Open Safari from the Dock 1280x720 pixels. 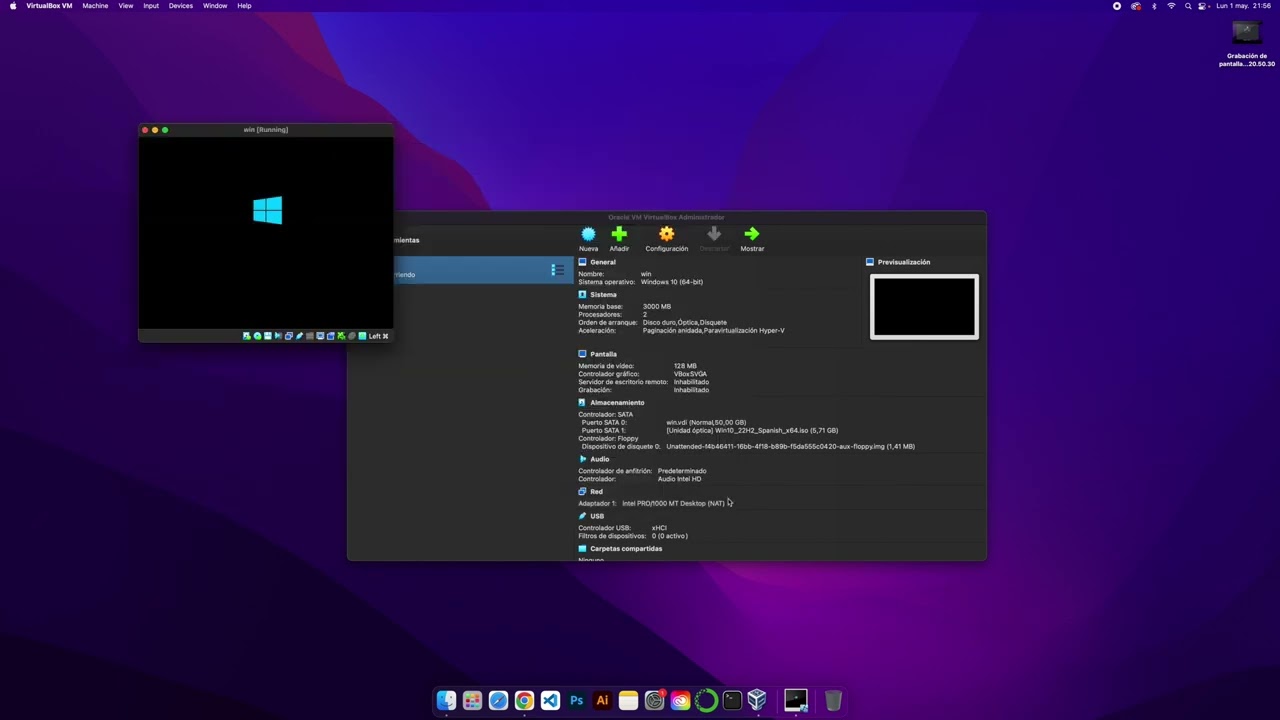pyautogui.click(x=498, y=700)
